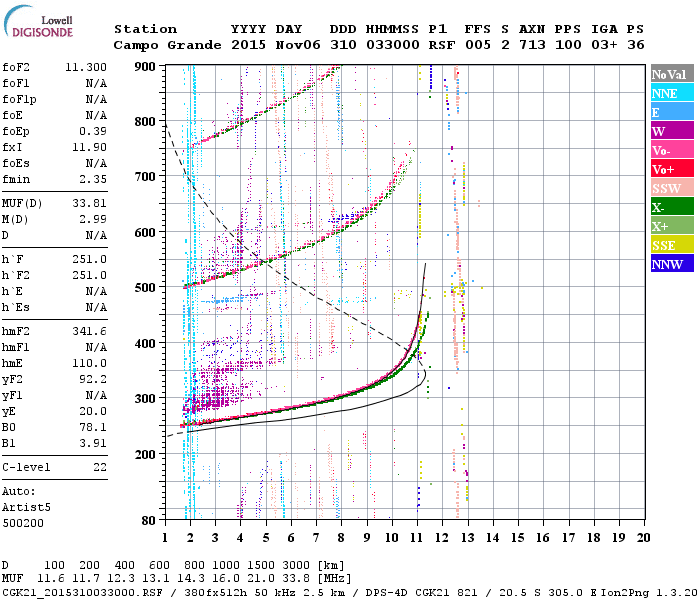Click the foEs N/A value
This screenshot has height=600, width=700.
click(x=96, y=163)
